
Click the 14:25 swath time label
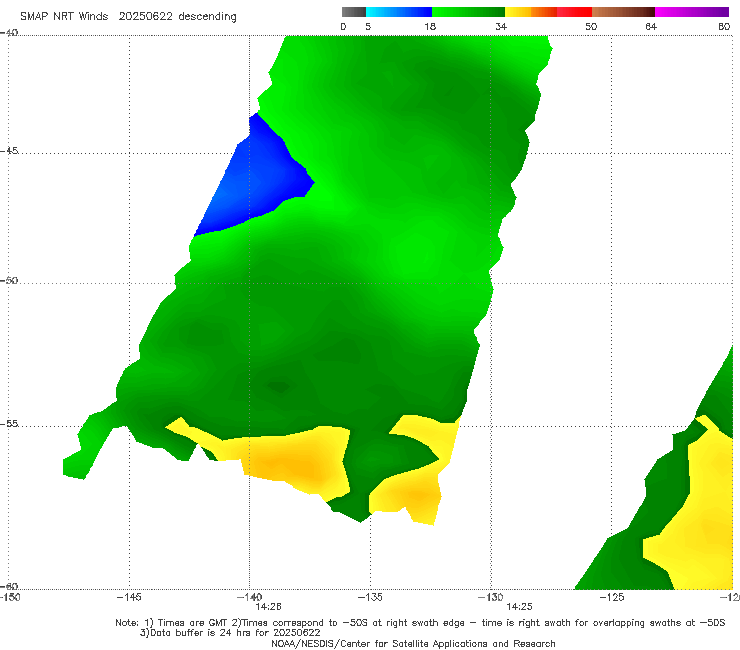(519, 607)
